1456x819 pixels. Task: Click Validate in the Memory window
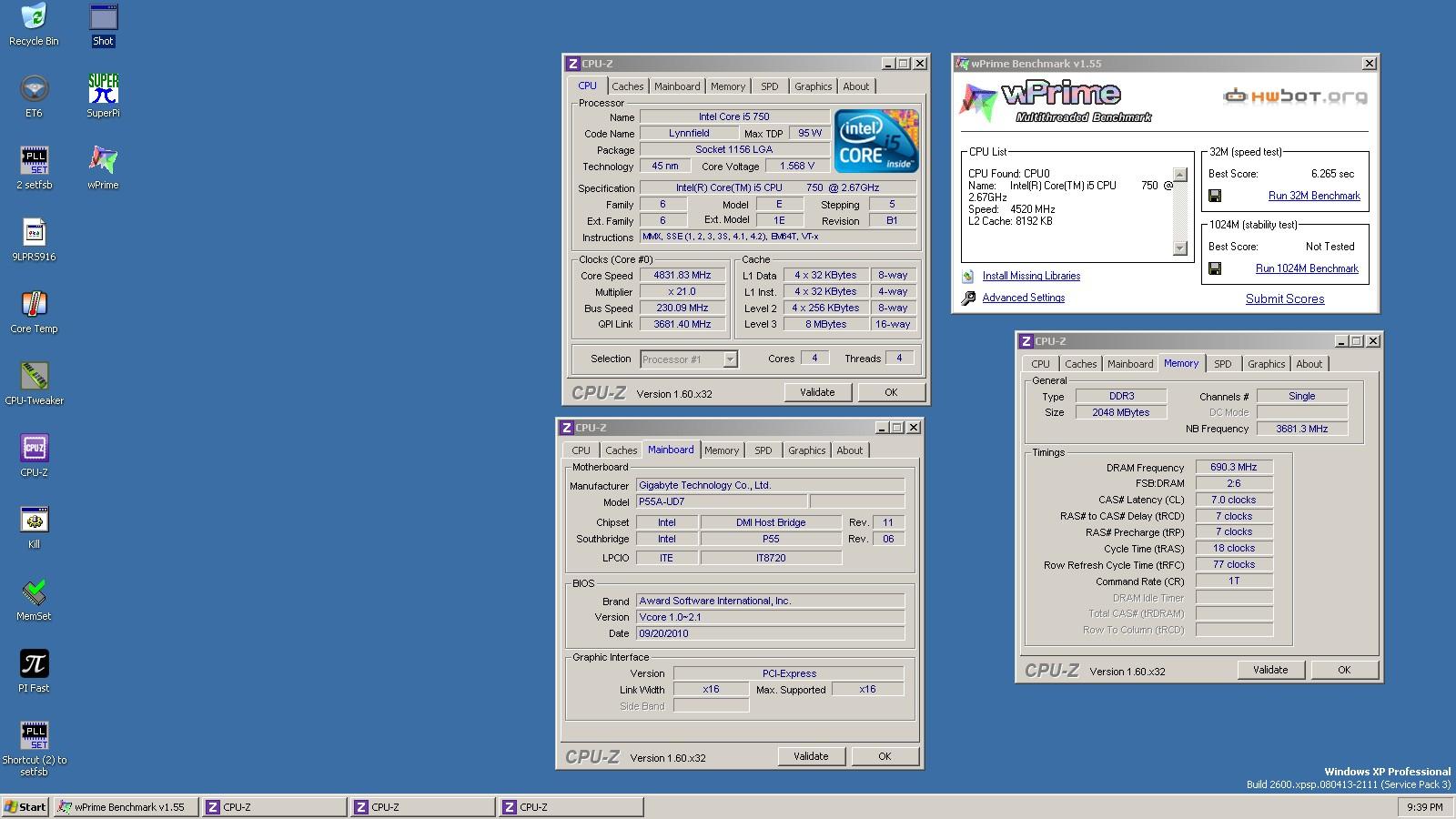1270,670
